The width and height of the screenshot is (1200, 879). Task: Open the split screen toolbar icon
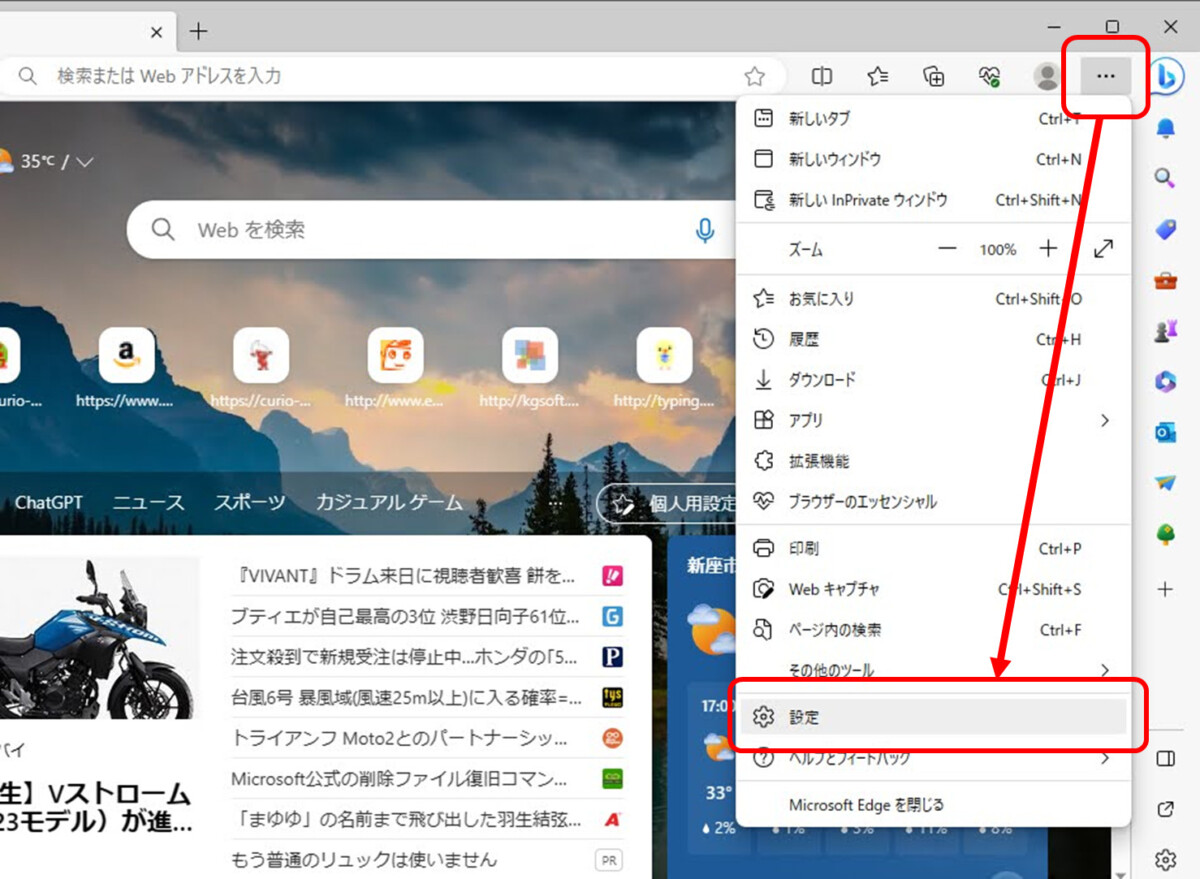click(x=822, y=76)
